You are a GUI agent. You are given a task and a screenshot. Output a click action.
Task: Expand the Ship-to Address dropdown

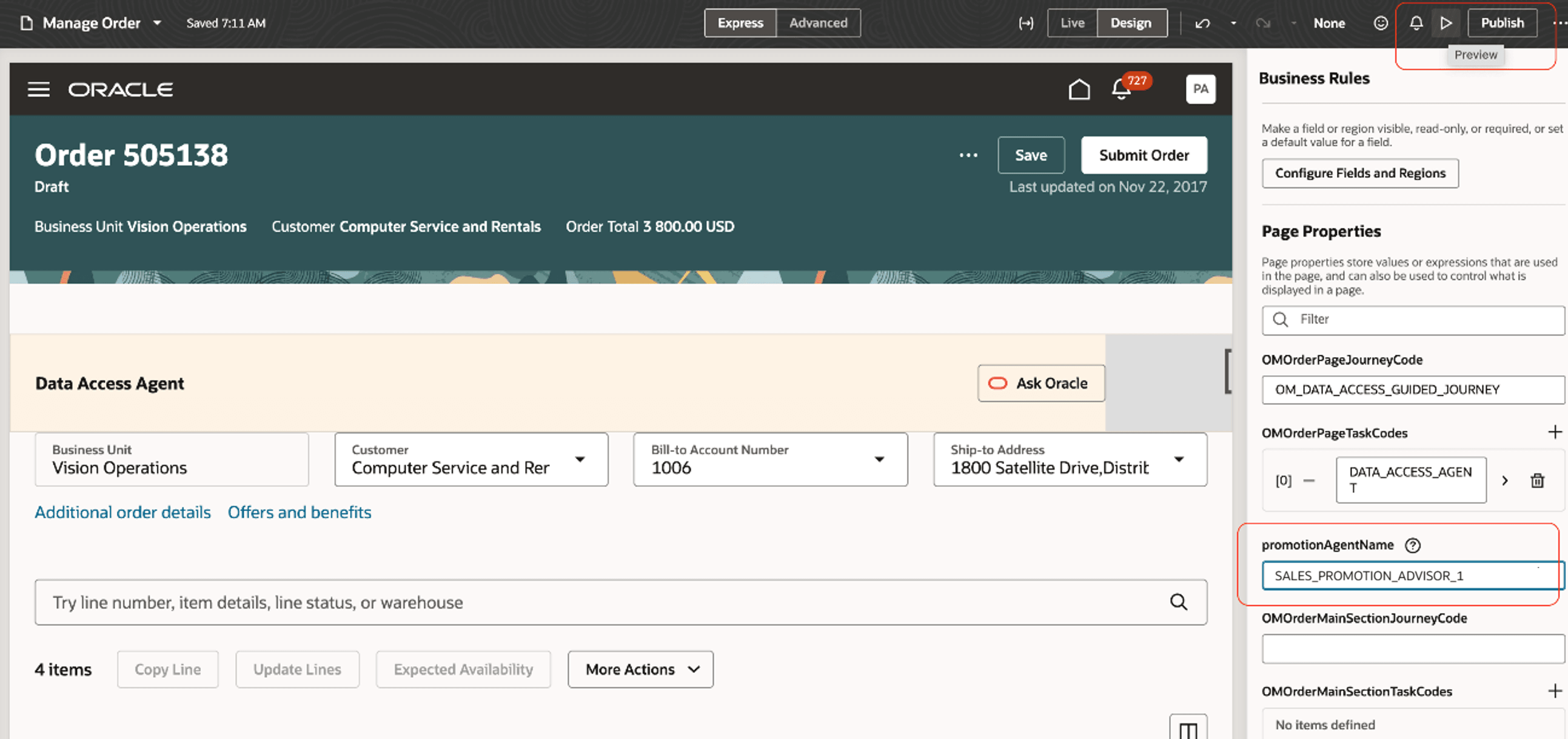tap(1180, 460)
